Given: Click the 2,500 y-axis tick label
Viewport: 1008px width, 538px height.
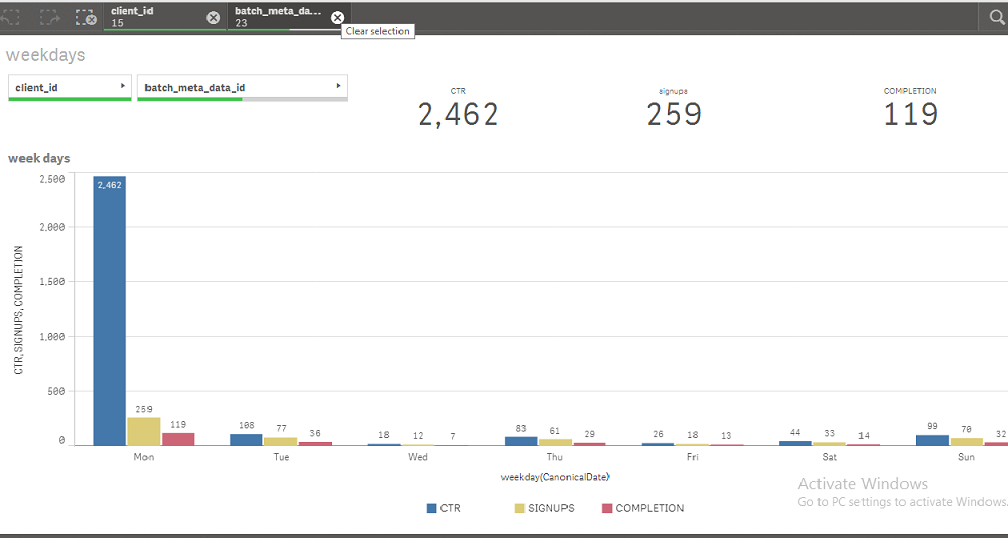Looking at the screenshot, I should (x=53, y=179).
